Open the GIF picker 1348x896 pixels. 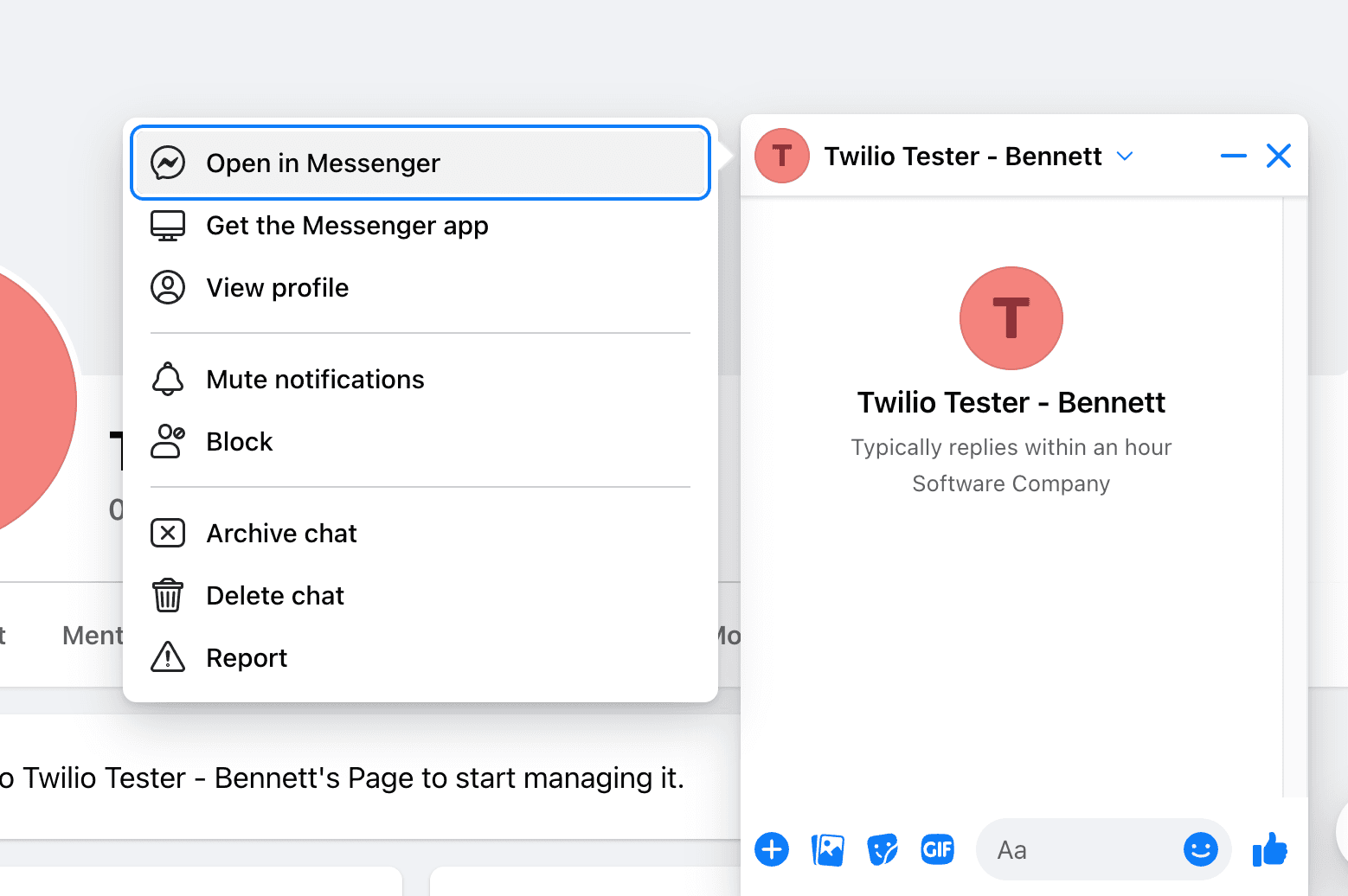point(937,849)
